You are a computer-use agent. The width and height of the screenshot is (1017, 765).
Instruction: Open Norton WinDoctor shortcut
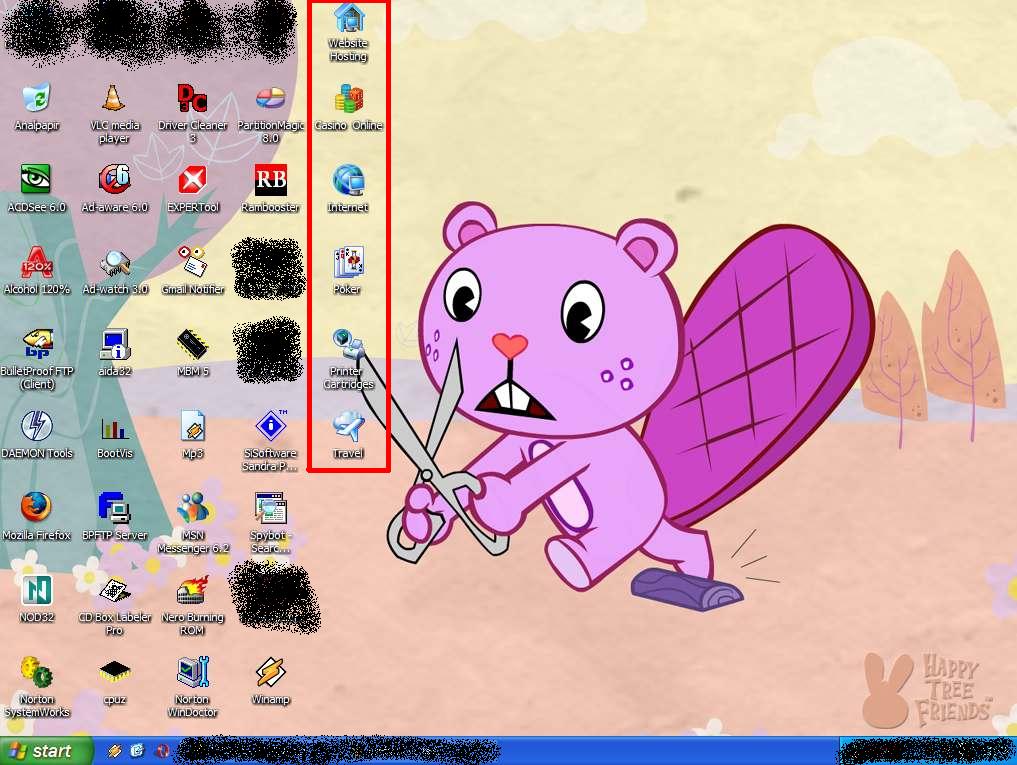192,672
